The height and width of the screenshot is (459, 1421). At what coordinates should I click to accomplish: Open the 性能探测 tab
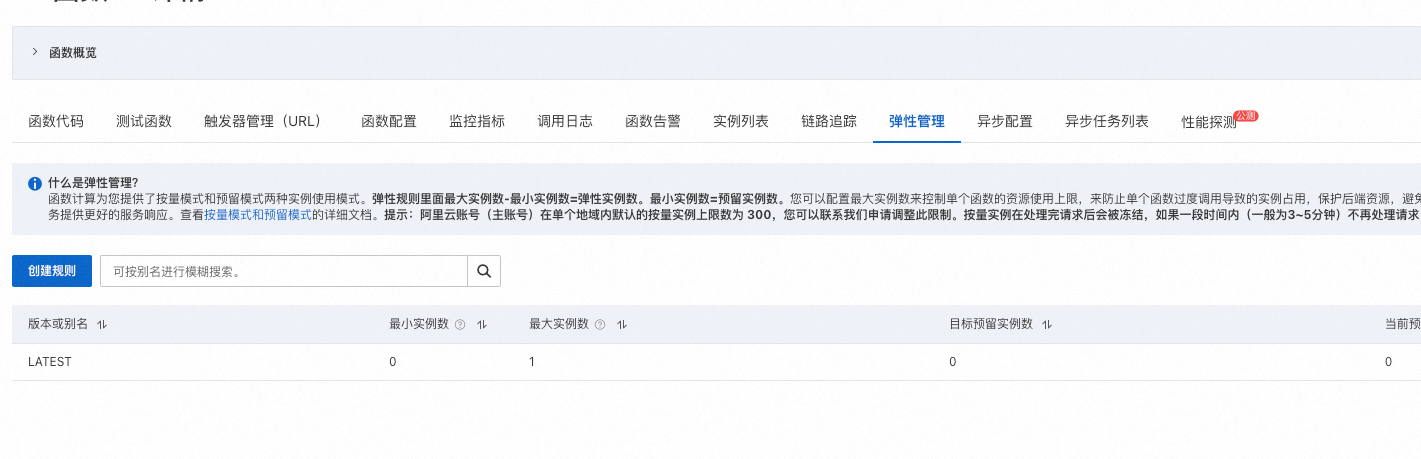(x=1209, y=123)
